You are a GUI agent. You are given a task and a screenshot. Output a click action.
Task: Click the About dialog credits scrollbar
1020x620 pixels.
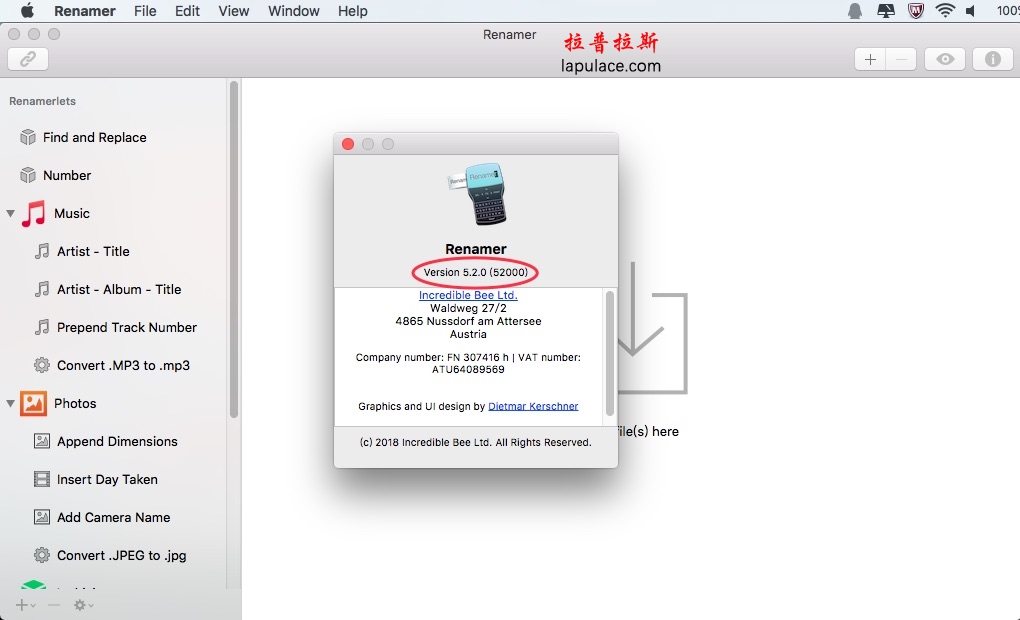(x=610, y=353)
